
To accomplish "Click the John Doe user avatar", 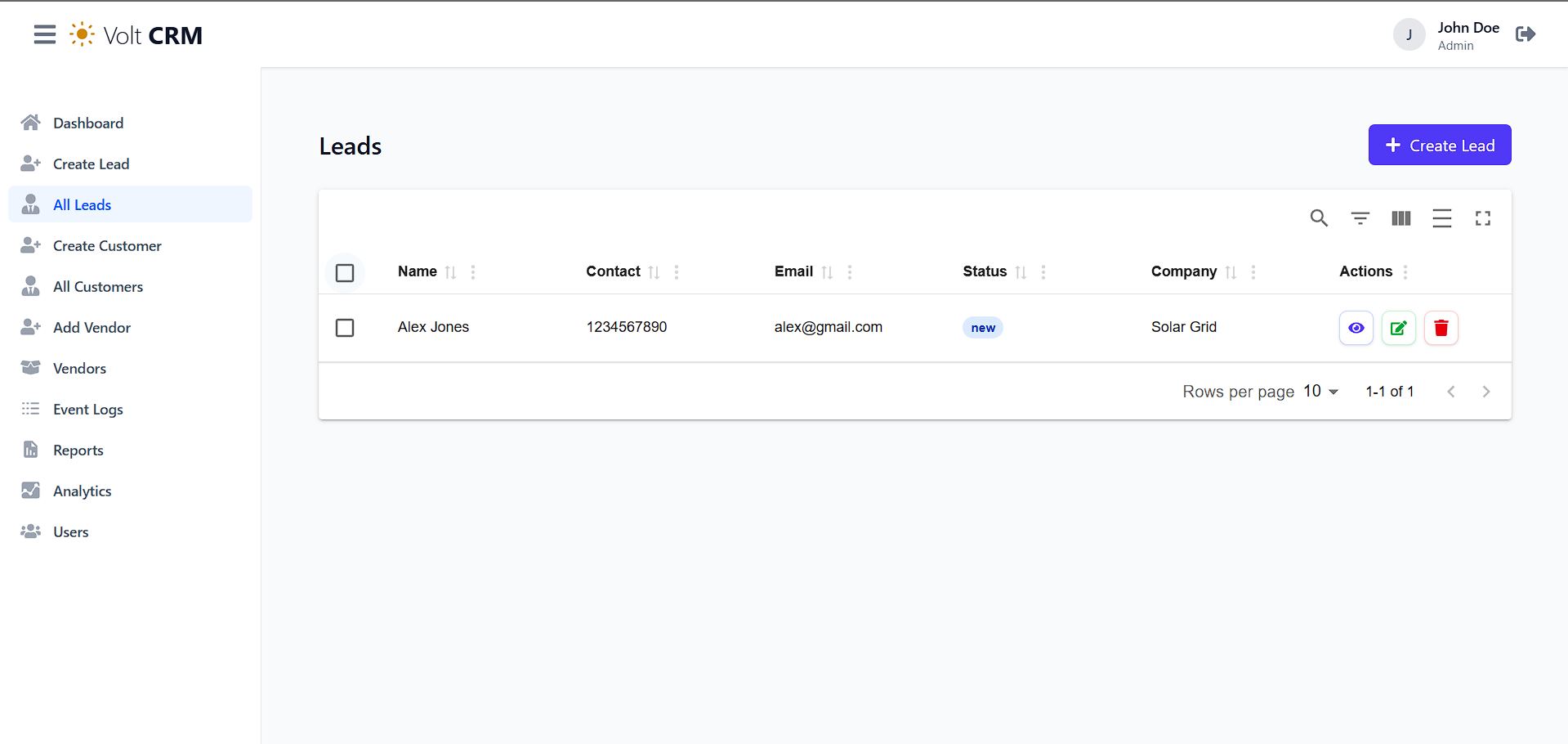I will (x=1409, y=35).
